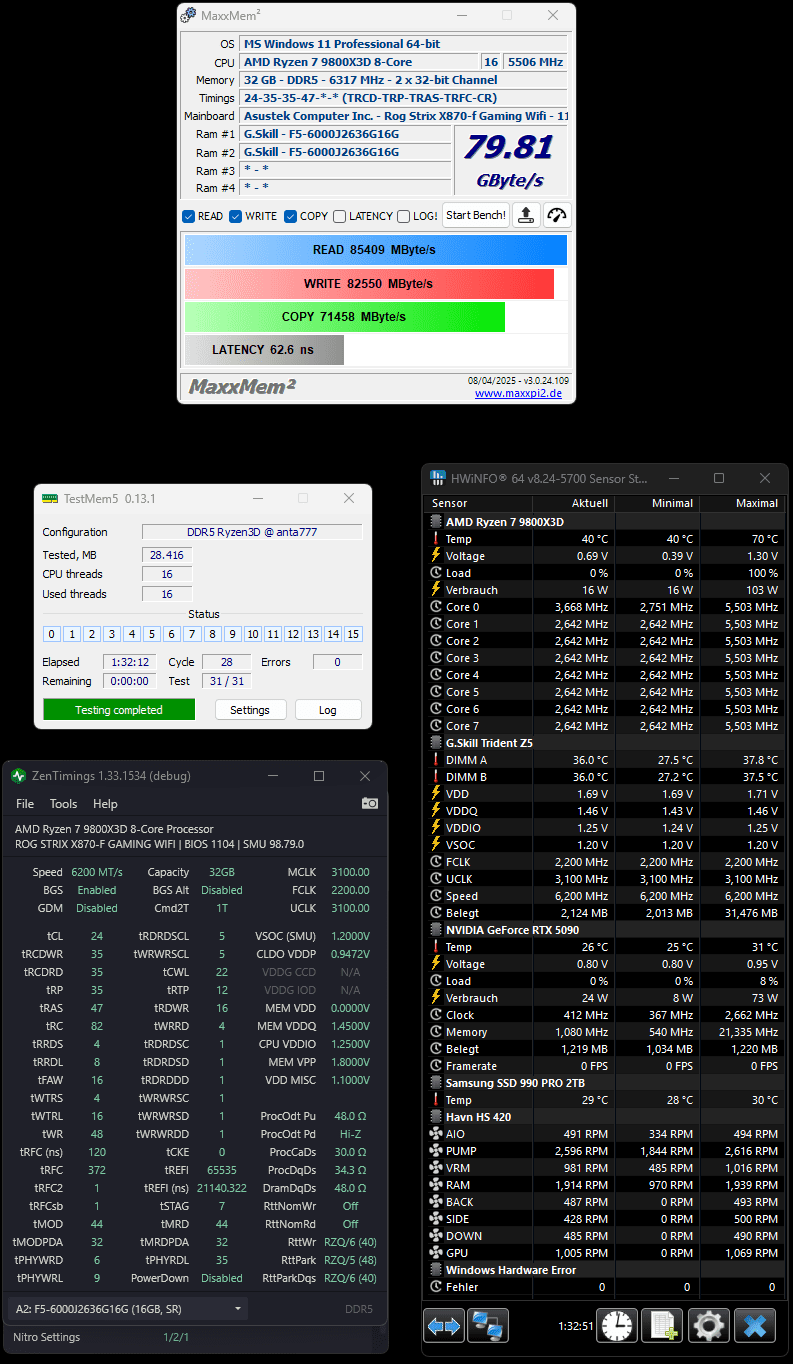Open ZenTimings A2 DIMM selector dropdown
This screenshot has height=1364, width=793.
pyautogui.click(x=127, y=1308)
